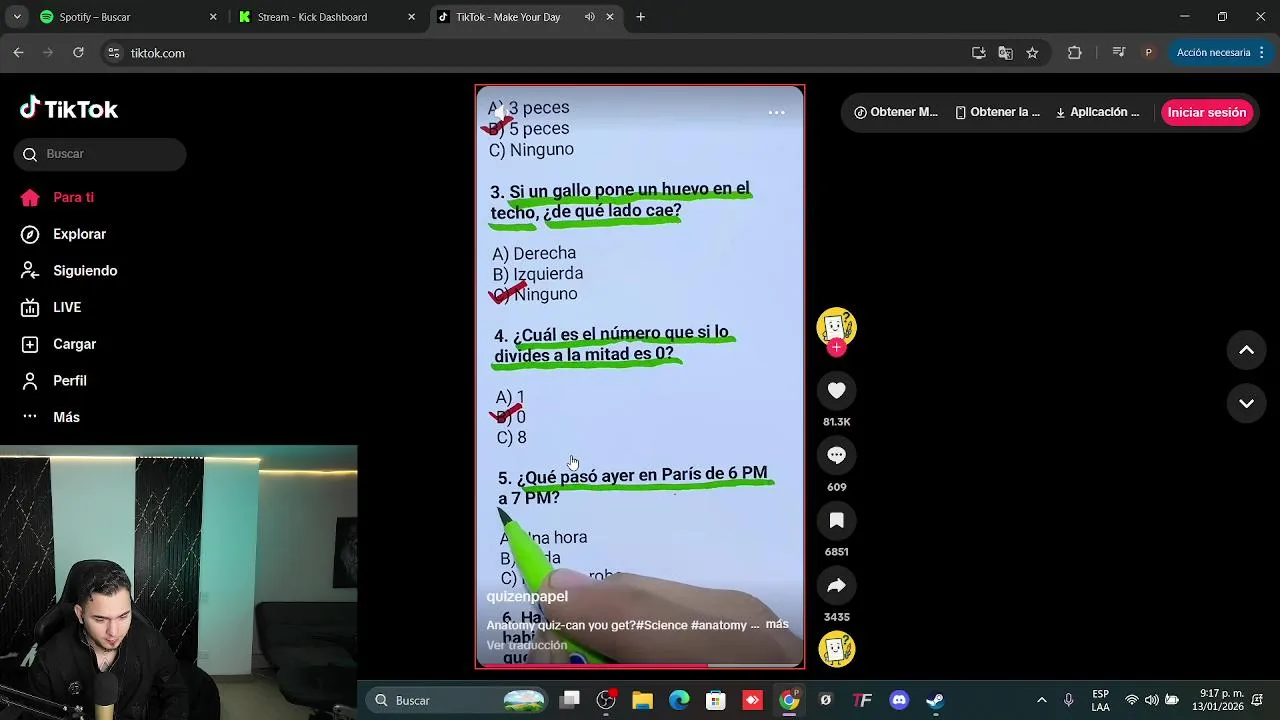Switch to the Stream - Kick Dashboard tab
This screenshot has height=720, width=1280.
pos(326,17)
